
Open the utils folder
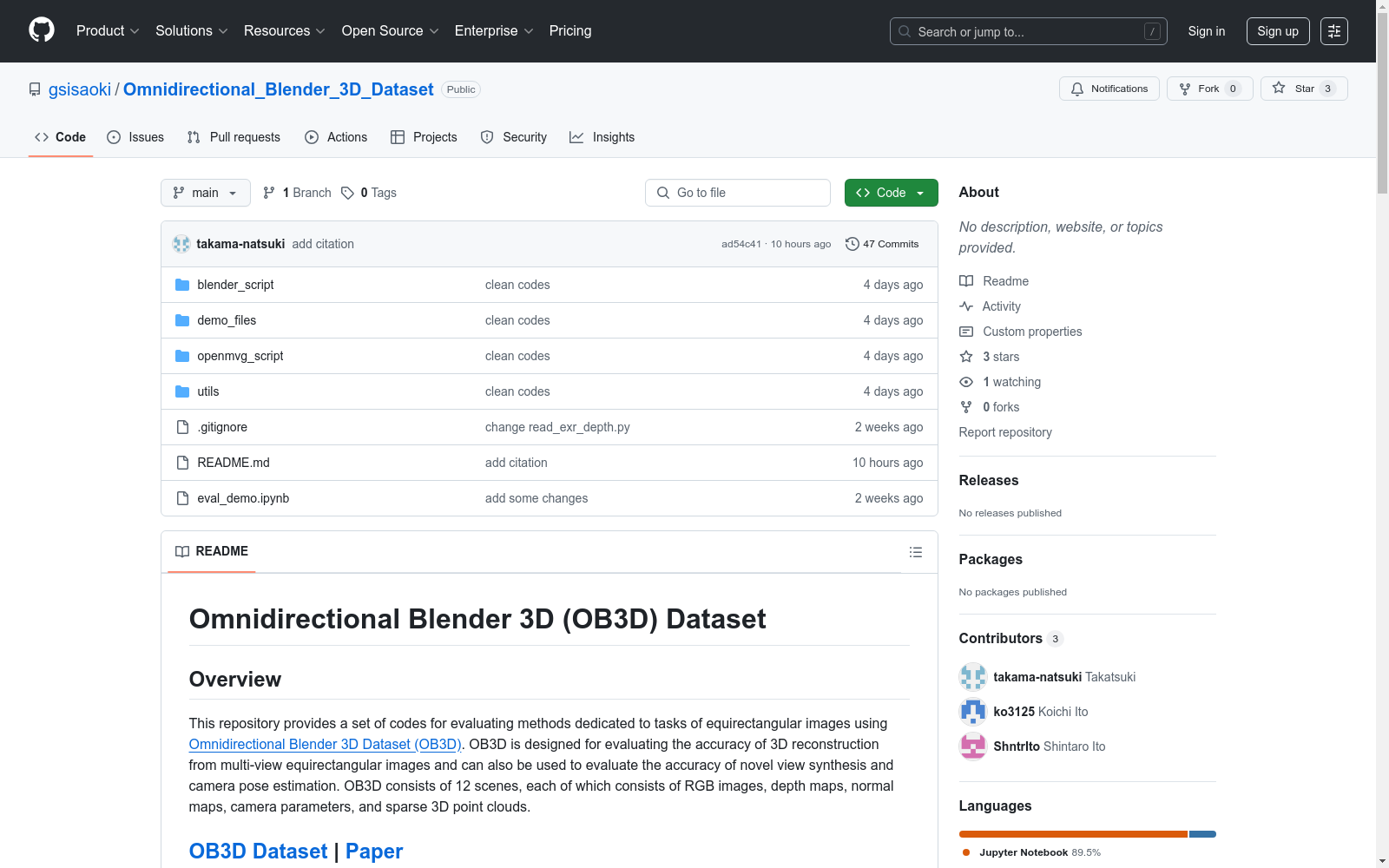point(208,391)
